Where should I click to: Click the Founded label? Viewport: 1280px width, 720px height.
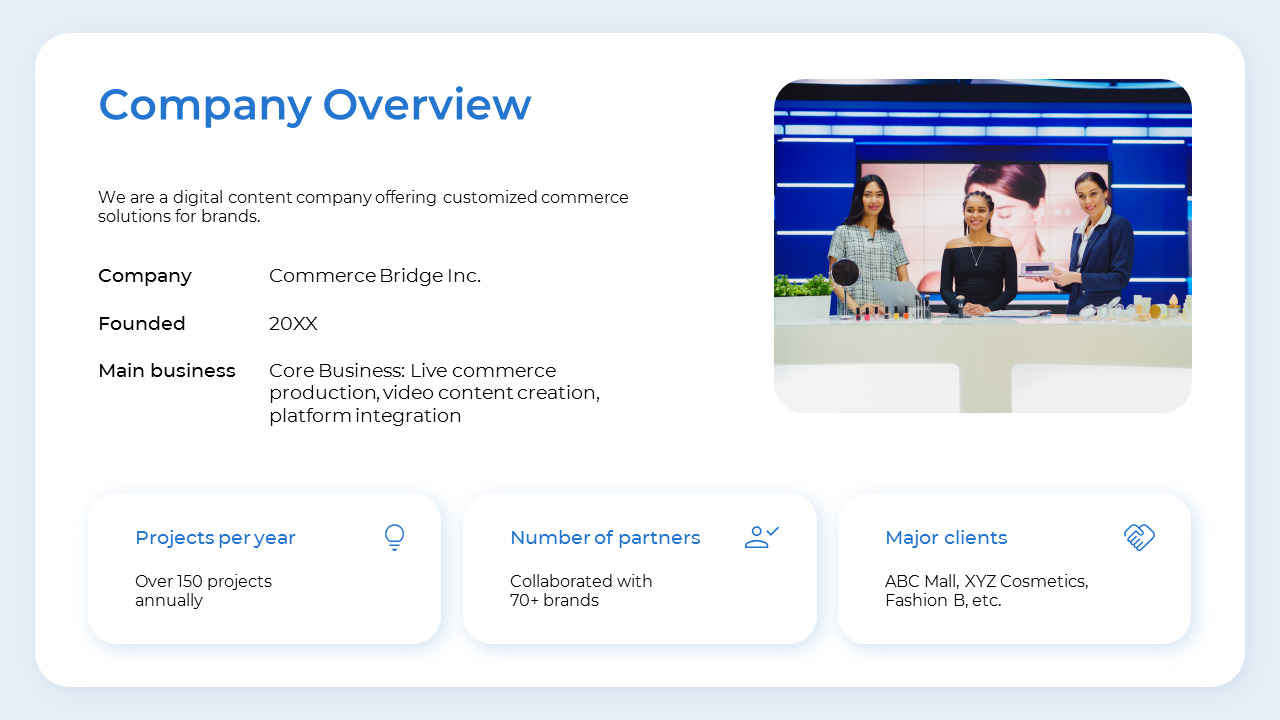(x=142, y=324)
